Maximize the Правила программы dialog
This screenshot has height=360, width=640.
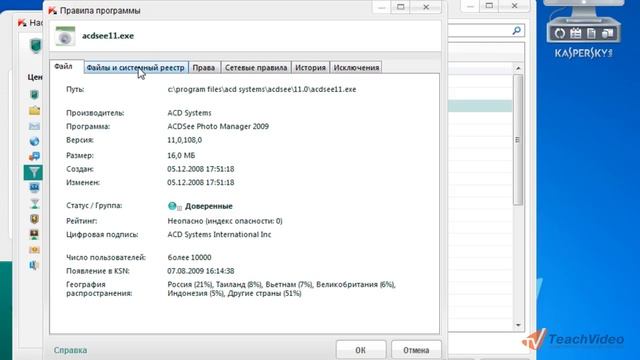tap(401, 7)
